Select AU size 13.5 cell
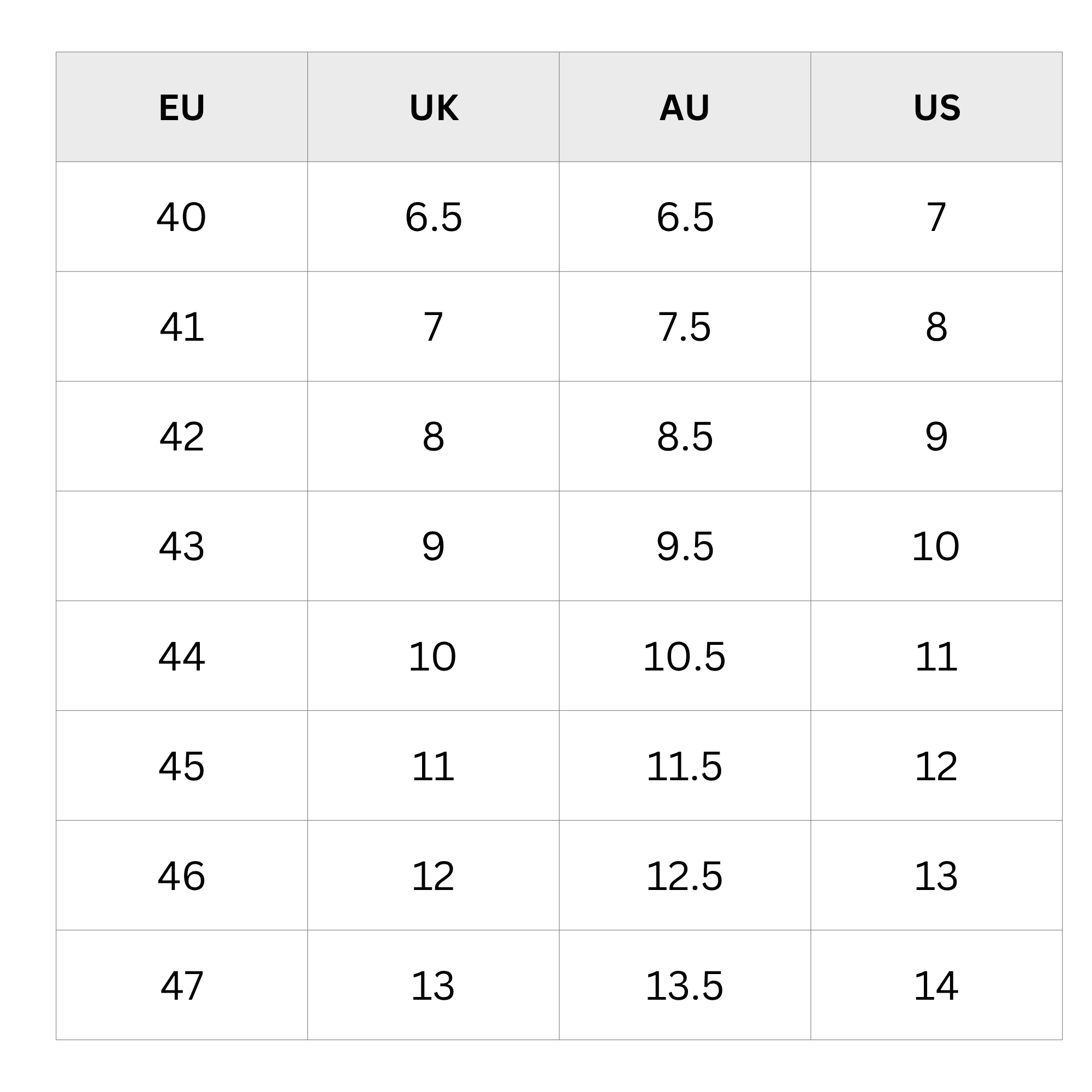 [x=685, y=986]
